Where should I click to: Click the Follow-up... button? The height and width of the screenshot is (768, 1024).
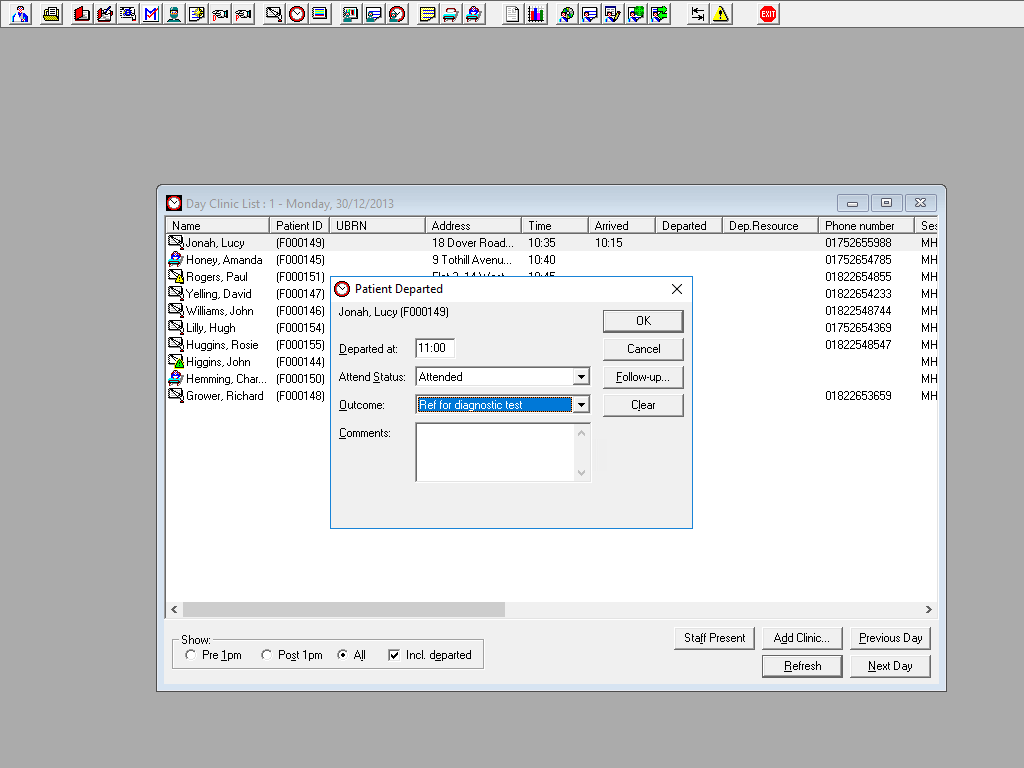(x=643, y=377)
